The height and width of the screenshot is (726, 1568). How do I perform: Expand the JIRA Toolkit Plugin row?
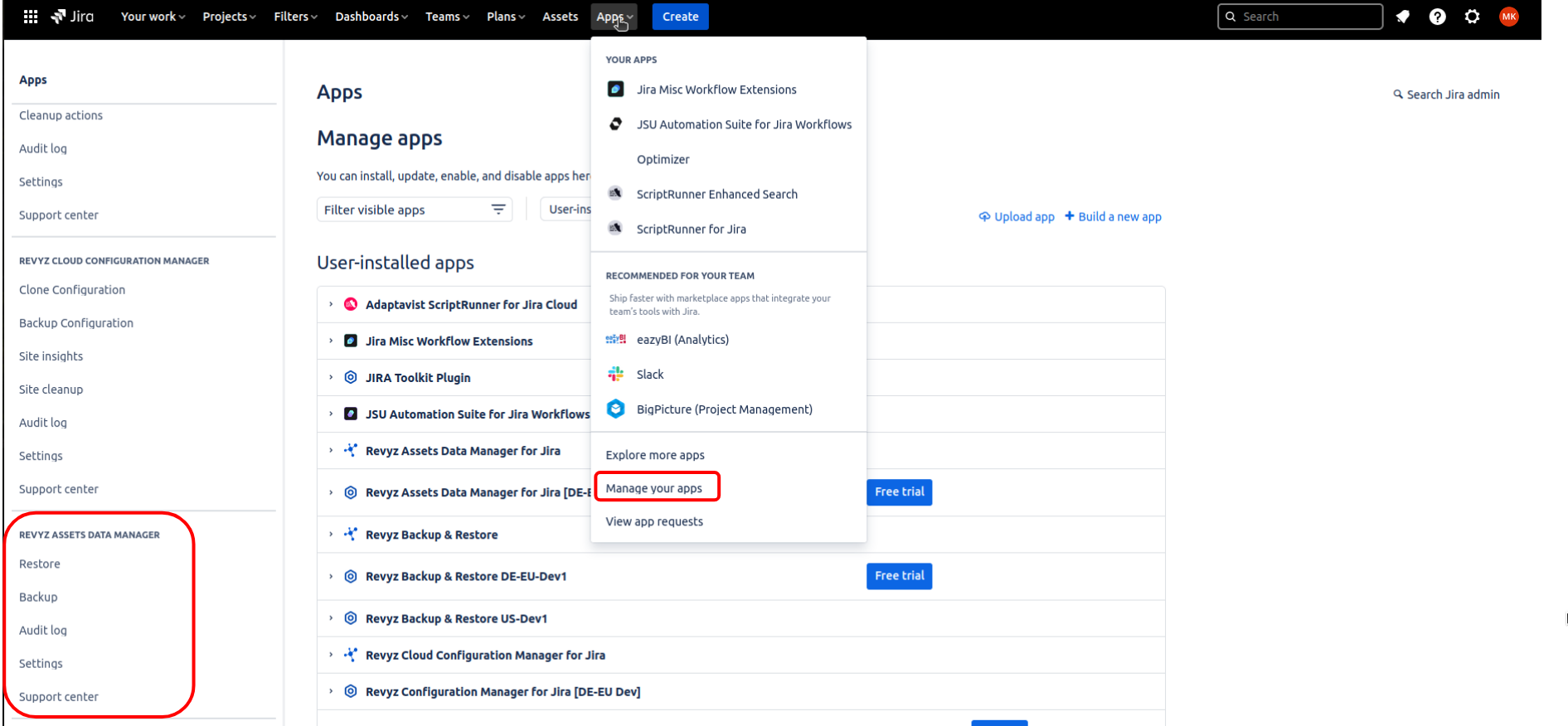coord(331,378)
